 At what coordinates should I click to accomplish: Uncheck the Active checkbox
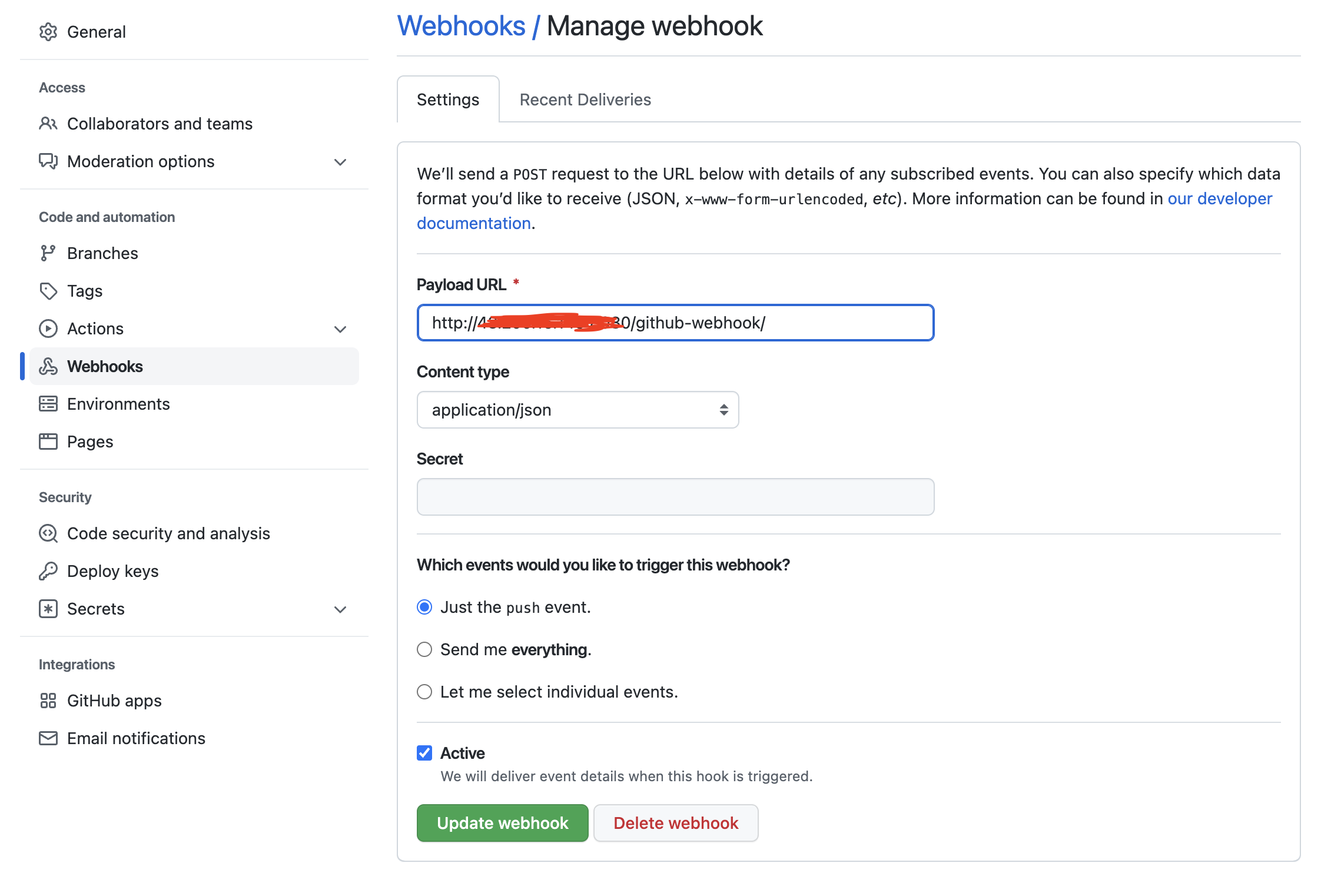coord(424,753)
